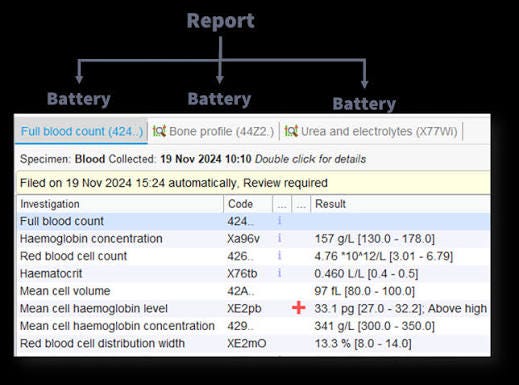Image resolution: width=519 pixels, height=385 pixels.
Task: Select the Haematocrit row
Action: click(253, 274)
